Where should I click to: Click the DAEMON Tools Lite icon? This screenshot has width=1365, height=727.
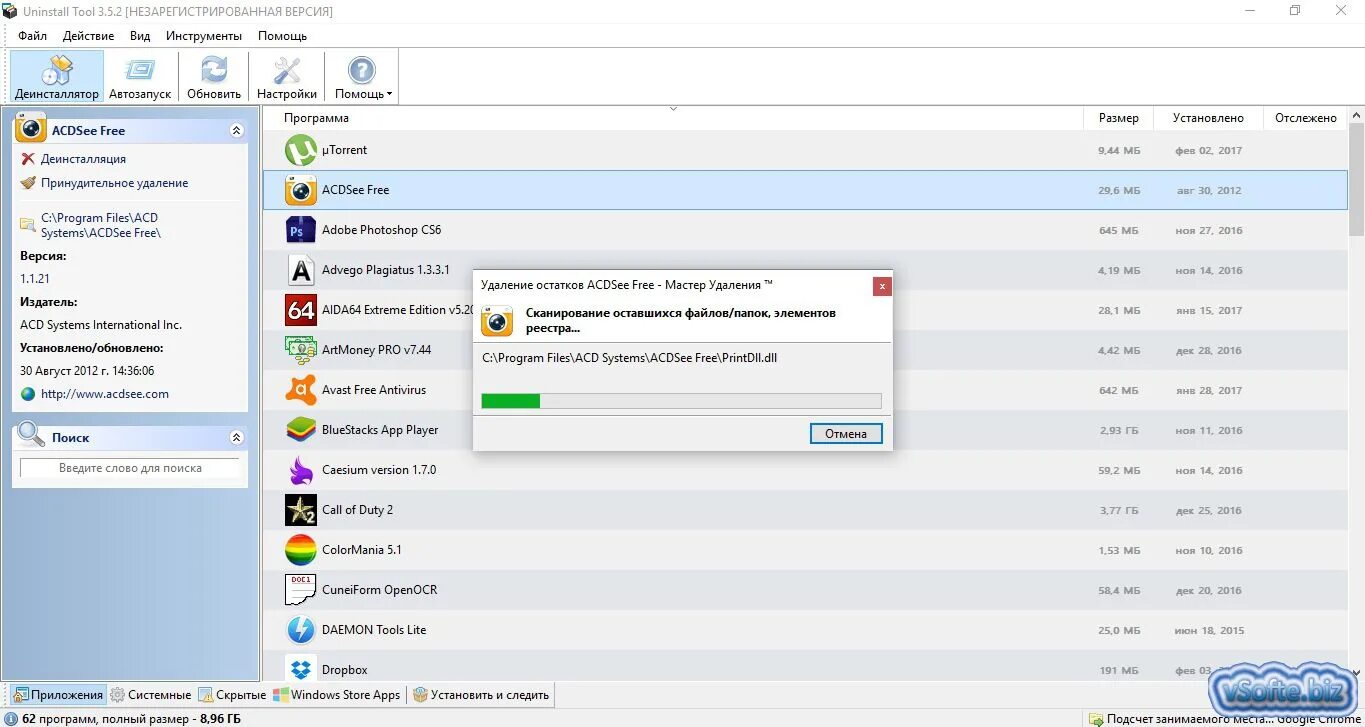(x=301, y=630)
